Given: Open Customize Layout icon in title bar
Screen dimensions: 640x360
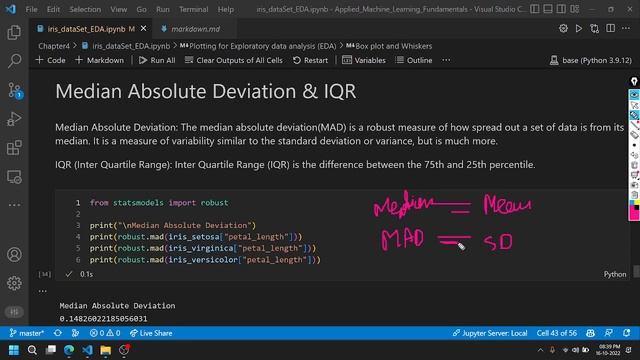Looking at the screenshot, I should click(575, 9).
